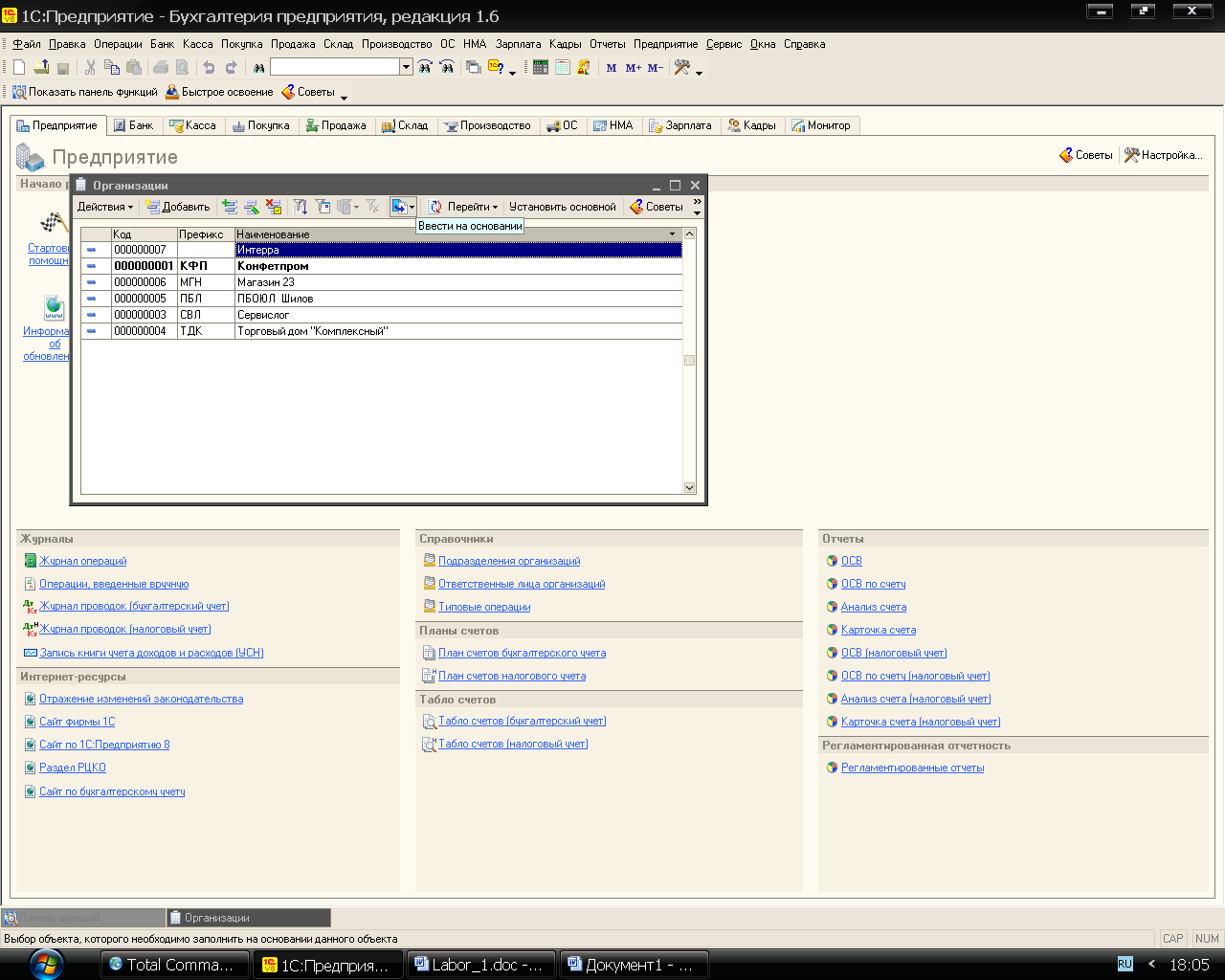Screen dimensions: 1225x980
Task: Click the RU language indicator in tray
Action: point(1125,965)
